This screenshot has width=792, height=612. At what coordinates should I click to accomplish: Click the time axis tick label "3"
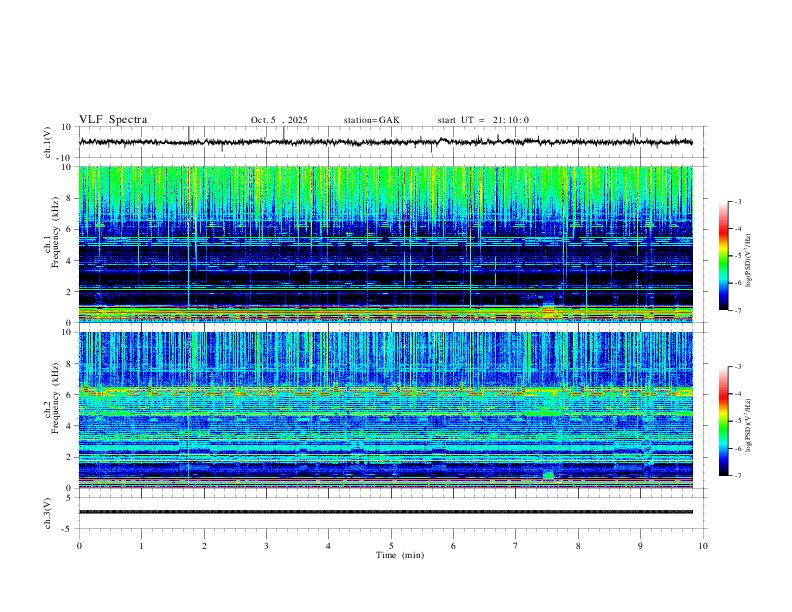266,546
